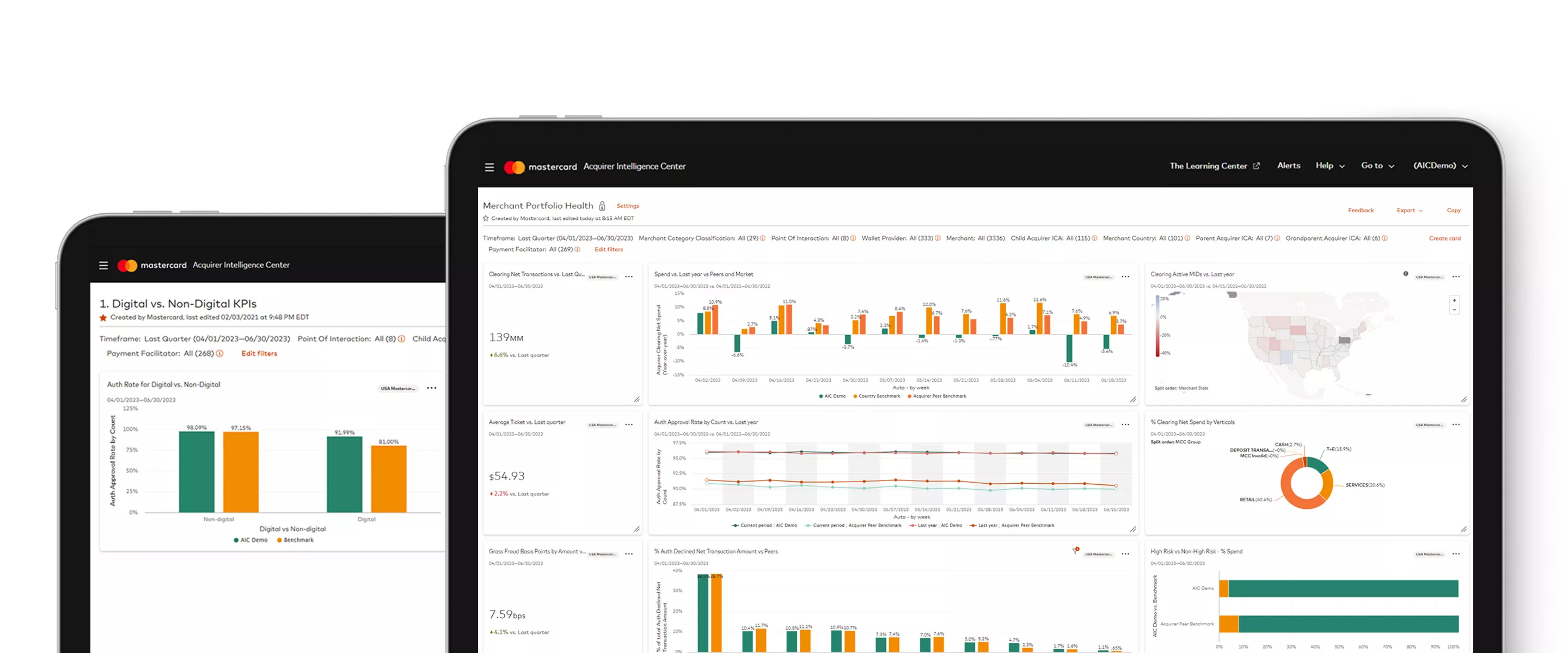The width and height of the screenshot is (1568, 653).
Task: Open options menu on Gross Fraud Basis Points card
Action: point(629,554)
